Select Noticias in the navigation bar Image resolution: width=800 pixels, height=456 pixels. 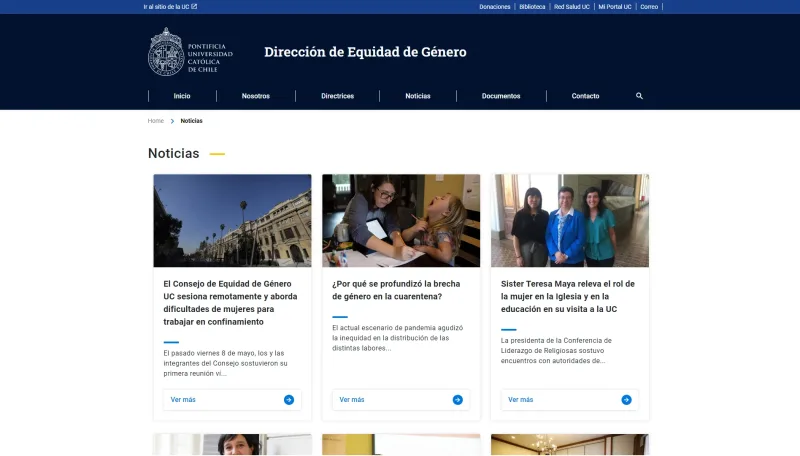pyautogui.click(x=418, y=96)
